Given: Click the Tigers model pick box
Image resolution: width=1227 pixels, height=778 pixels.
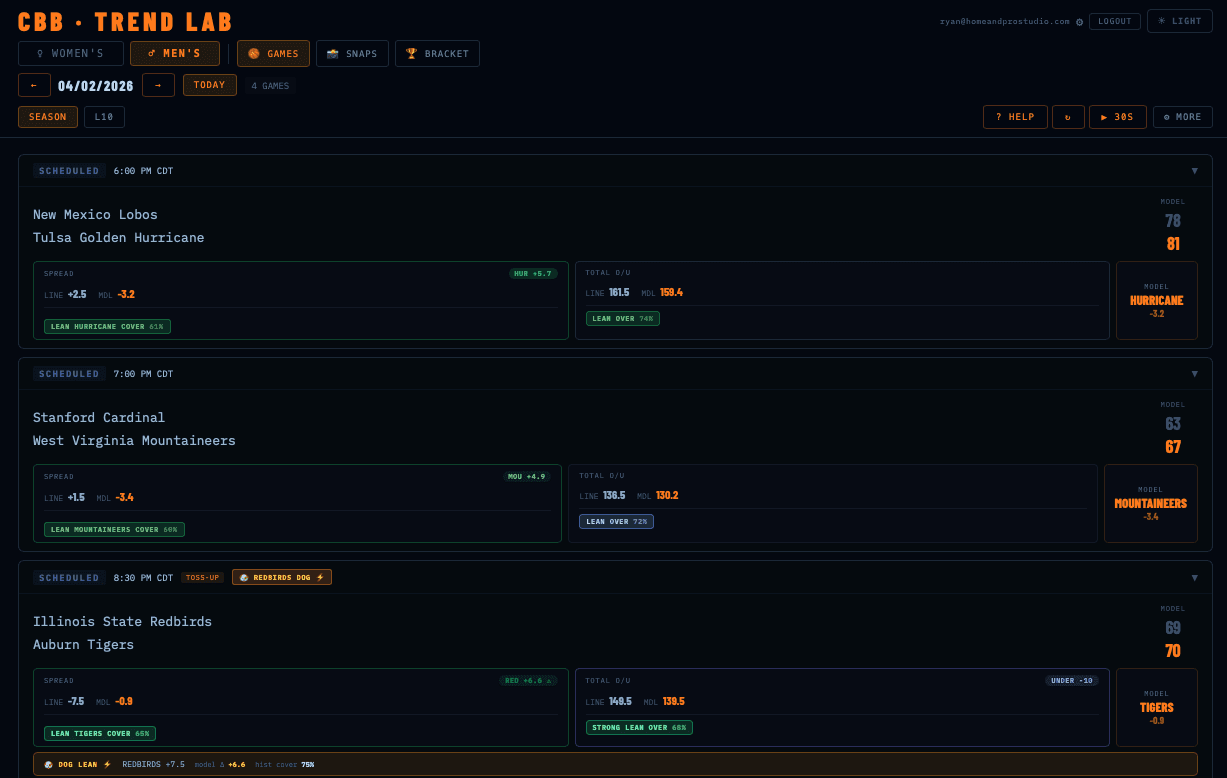Looking at the screenshot, I should pos(1157,707).
